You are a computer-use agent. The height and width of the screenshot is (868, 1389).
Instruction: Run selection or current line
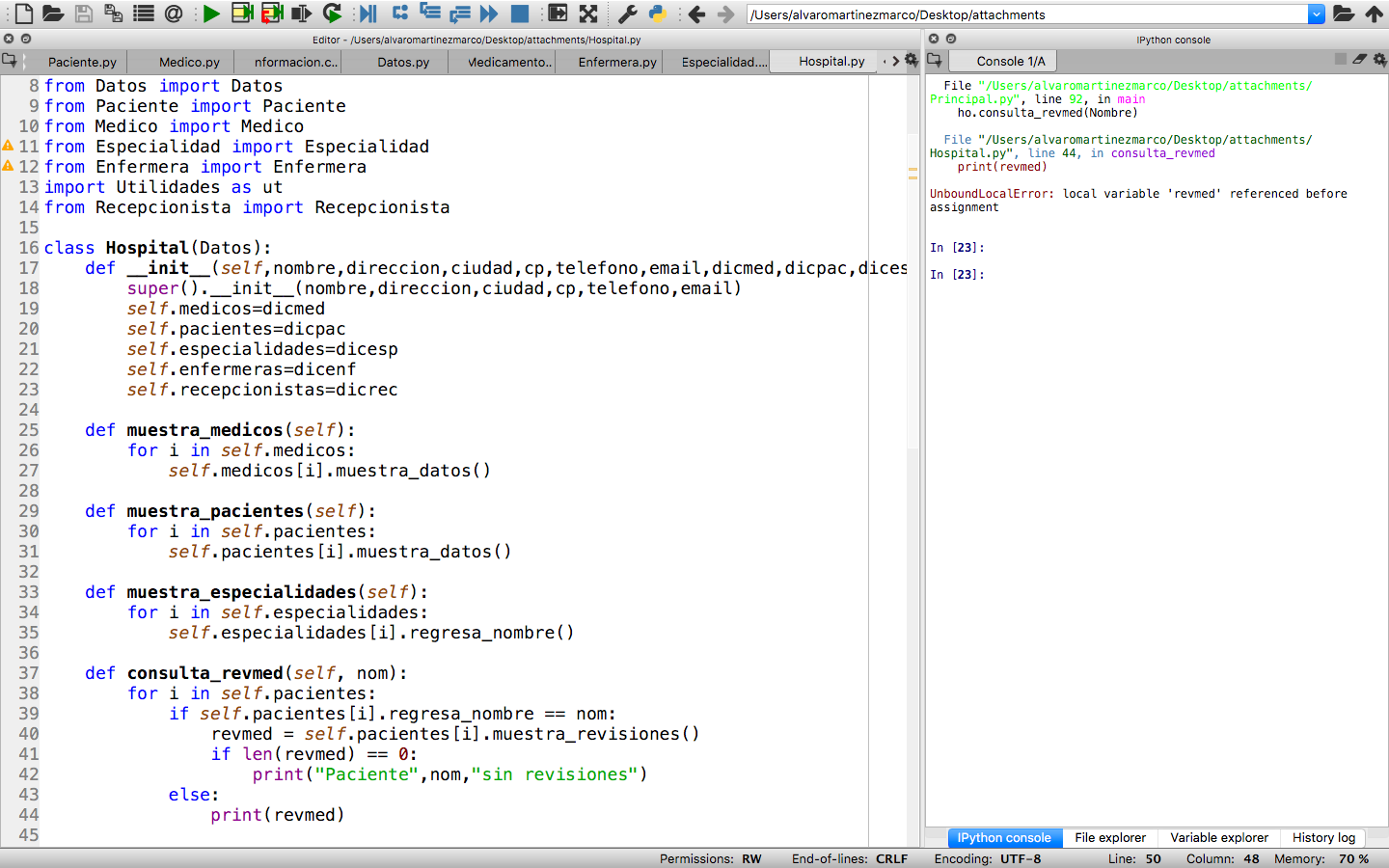coord(302,14)
